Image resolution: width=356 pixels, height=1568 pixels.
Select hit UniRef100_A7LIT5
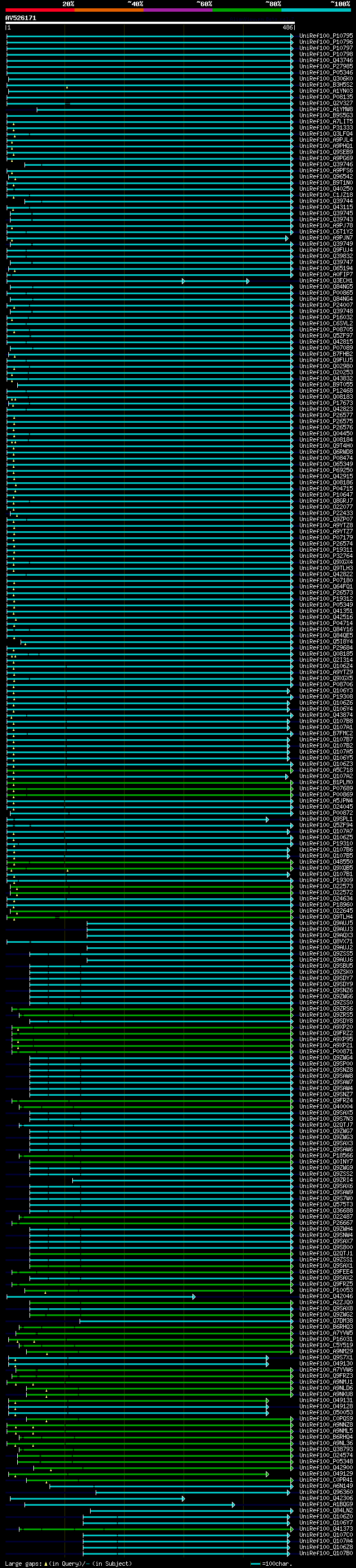coord(325,121)
